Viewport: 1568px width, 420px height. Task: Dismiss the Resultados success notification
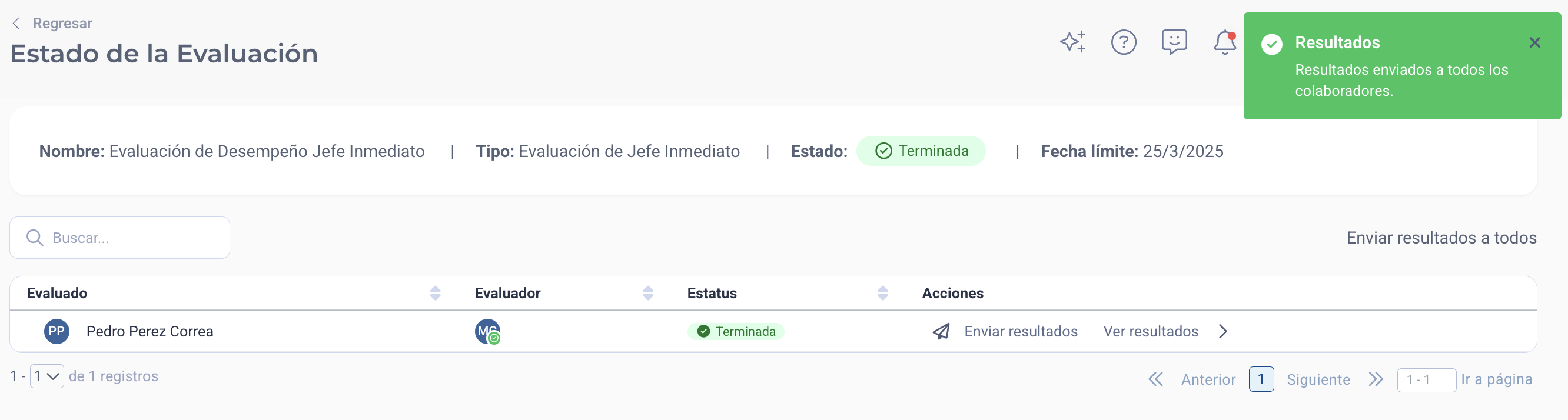click(x=1534, y=42)
